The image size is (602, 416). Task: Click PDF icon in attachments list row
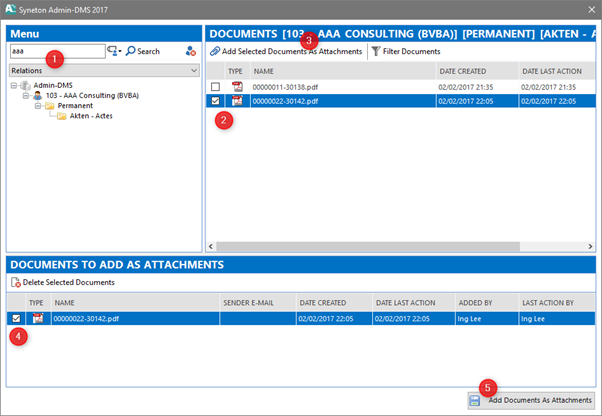[x=38, y=318]
